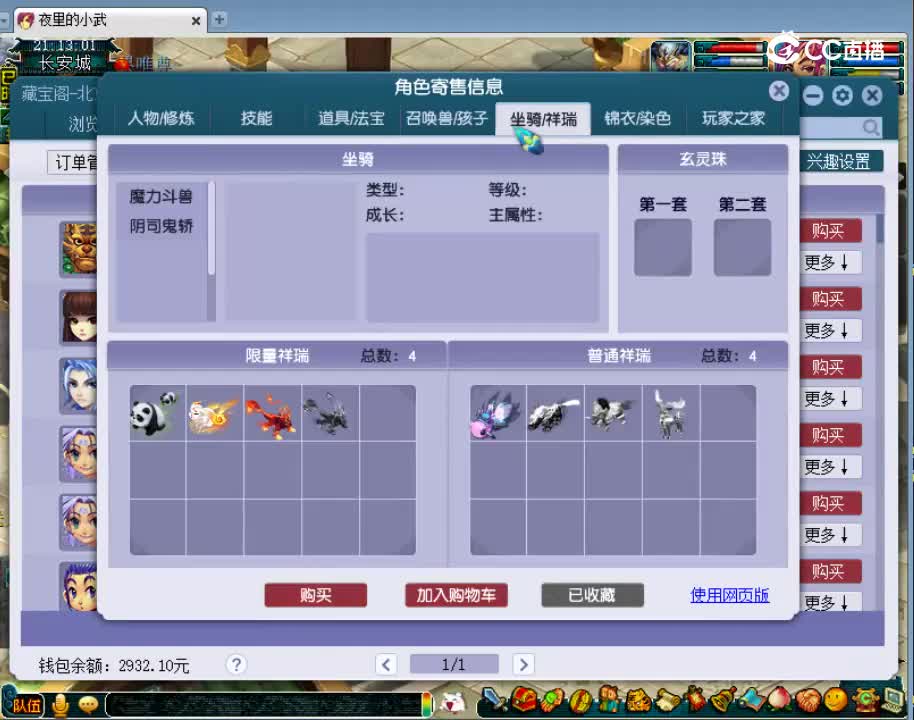Click the chat level color bar
914x720 pixels.
(x=427, y=704)
